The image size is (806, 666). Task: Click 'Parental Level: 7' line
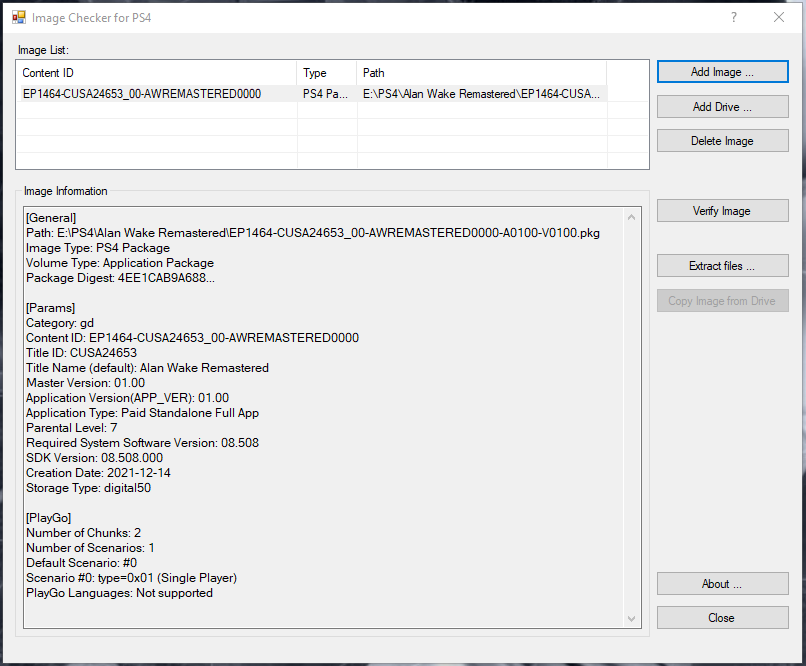[x=71, y=428]
